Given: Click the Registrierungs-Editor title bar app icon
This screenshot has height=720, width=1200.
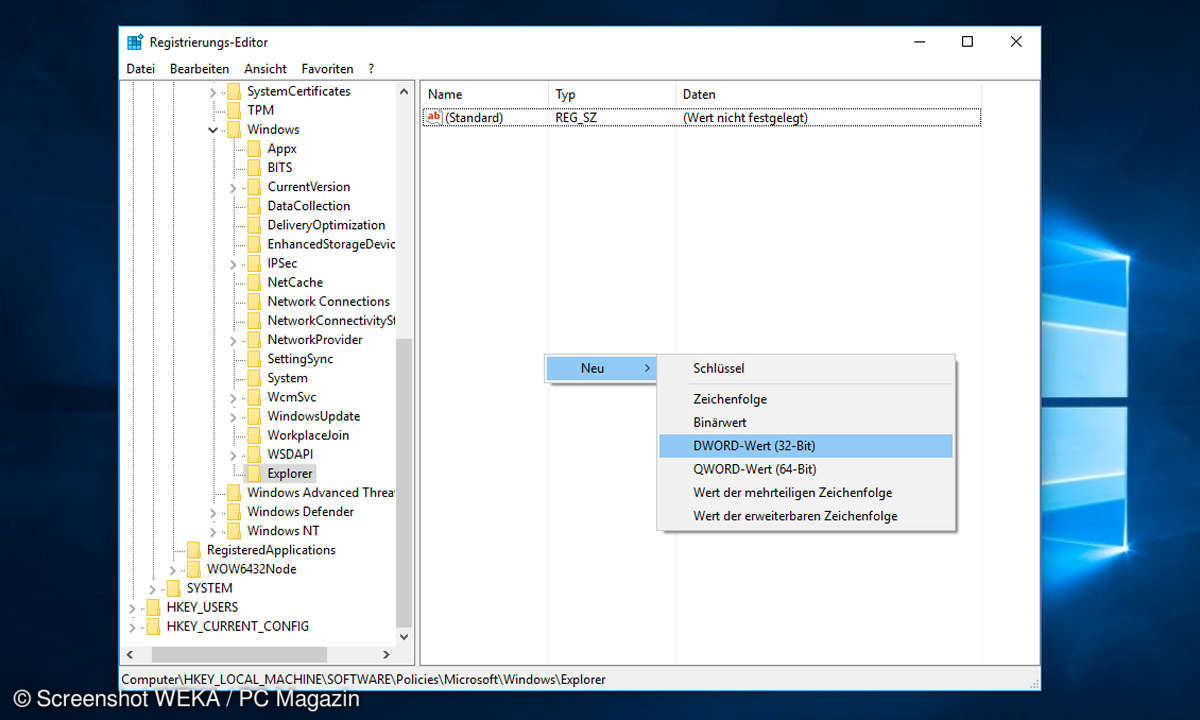Looking at the screenshot, I should pyautogui.click(x=135, y=42).
